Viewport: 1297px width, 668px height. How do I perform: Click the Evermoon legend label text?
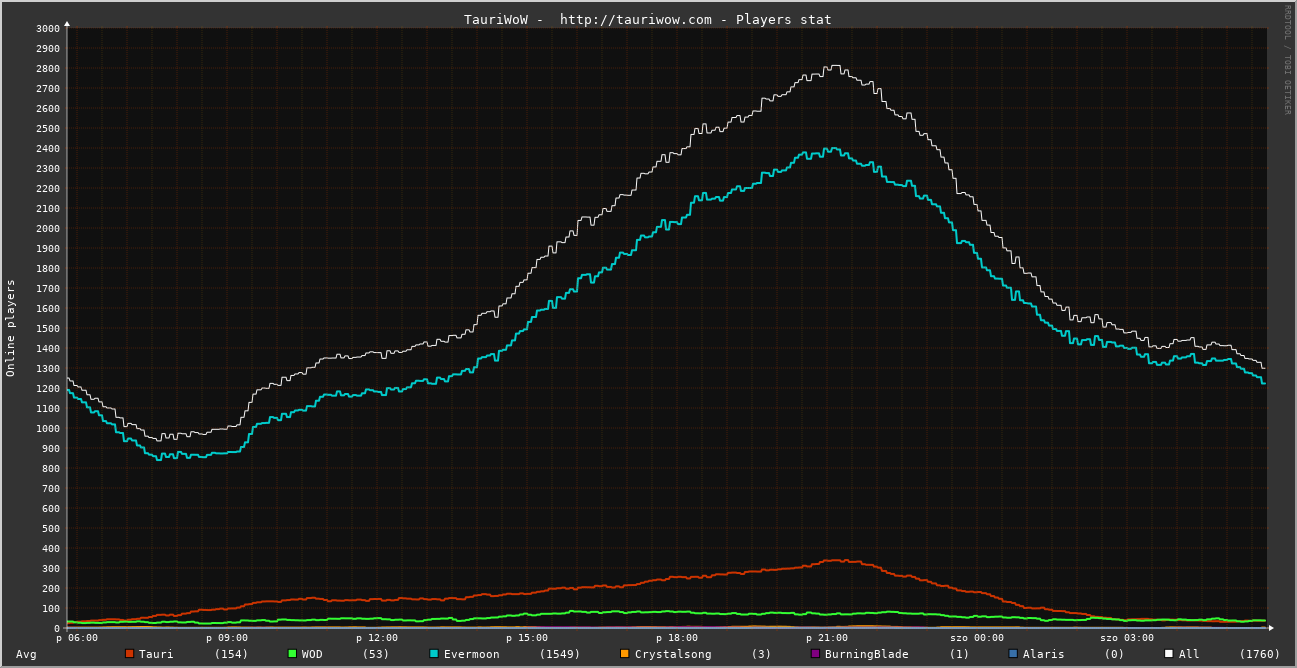471,654
